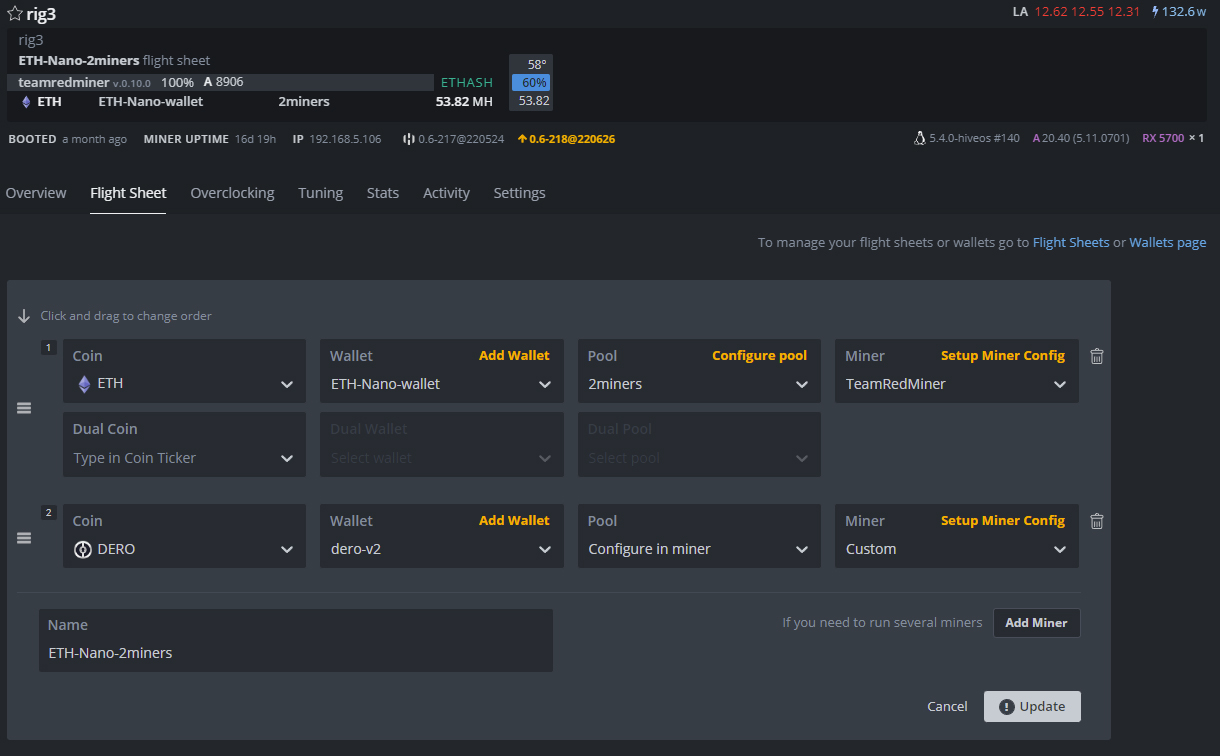
Task: Click the power consumption lightning icon
Action: (x=1156, y=12)
